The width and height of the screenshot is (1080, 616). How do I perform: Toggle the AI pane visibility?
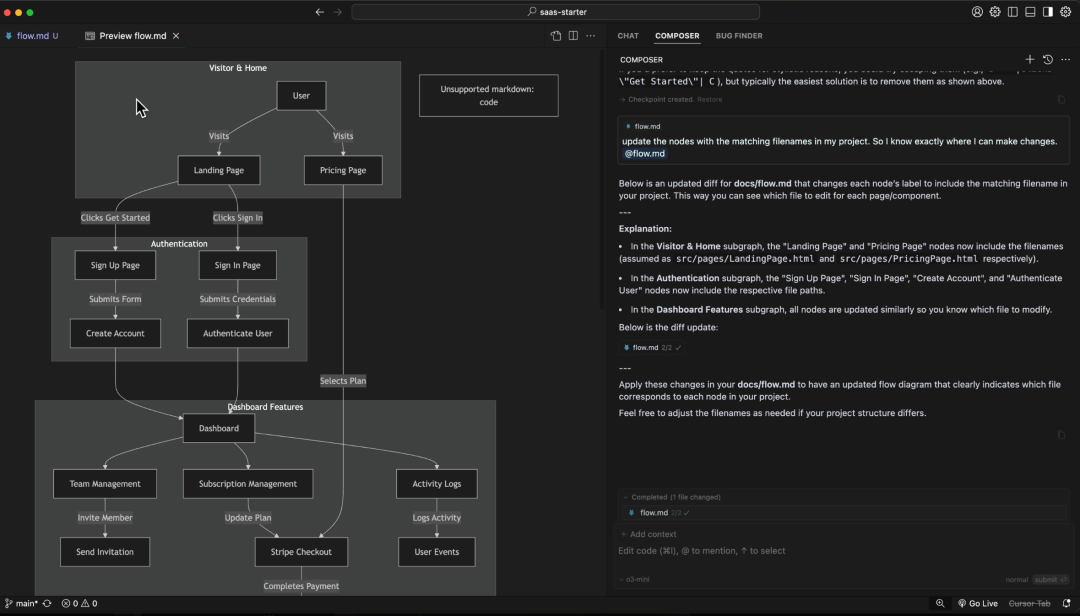[x=1048, y=12]
